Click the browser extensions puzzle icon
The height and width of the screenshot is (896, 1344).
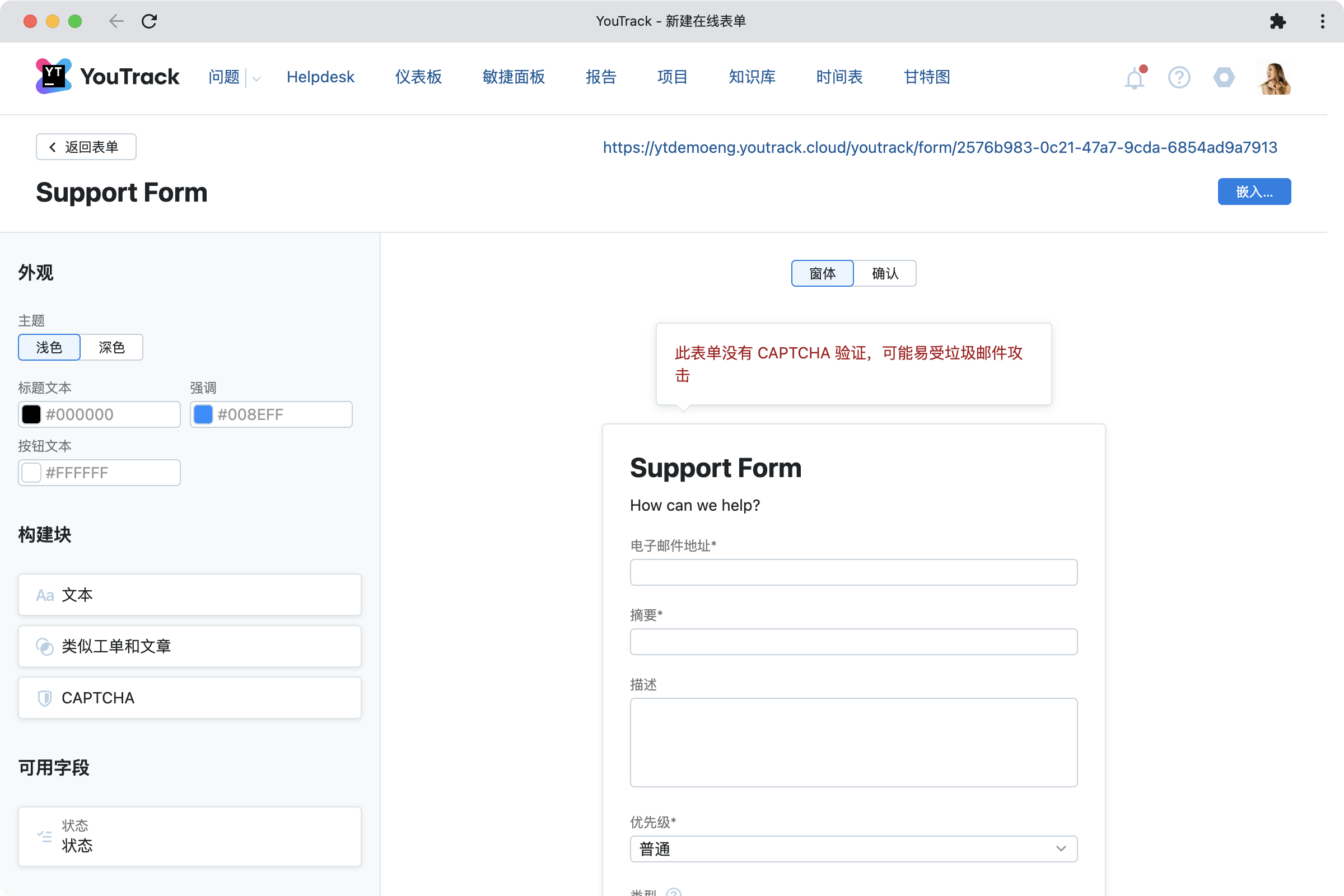point(1278,21)
